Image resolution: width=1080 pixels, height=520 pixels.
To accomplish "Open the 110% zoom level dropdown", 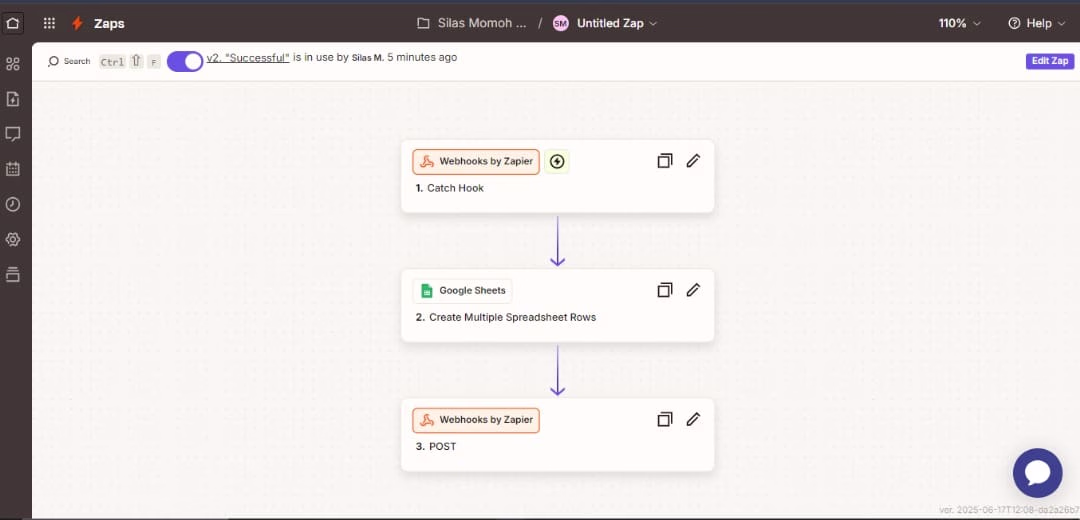I will (959, 23).
